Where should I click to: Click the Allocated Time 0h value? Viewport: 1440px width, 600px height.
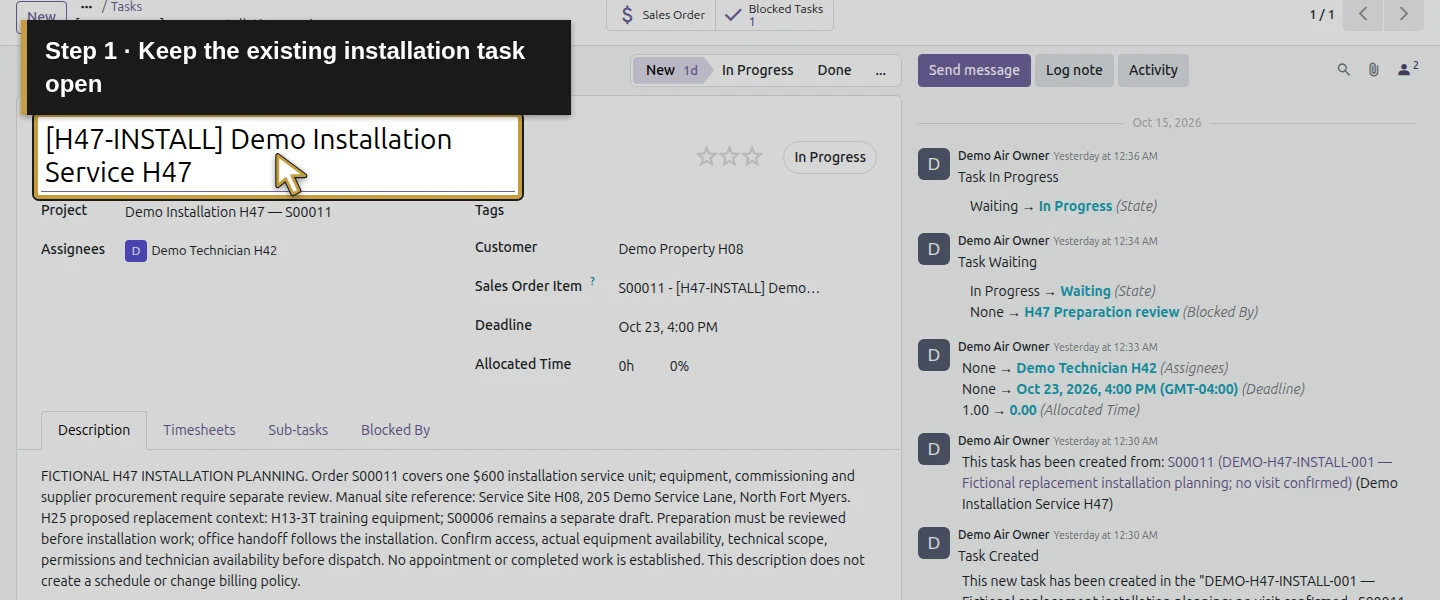[626, 366]
